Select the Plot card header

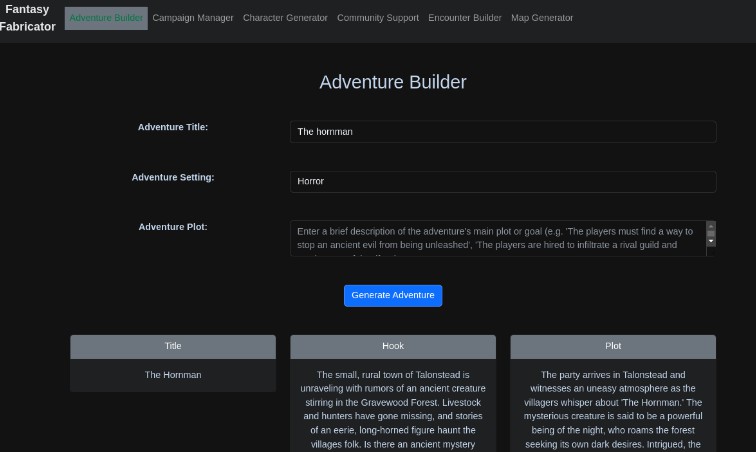point(613,346)
